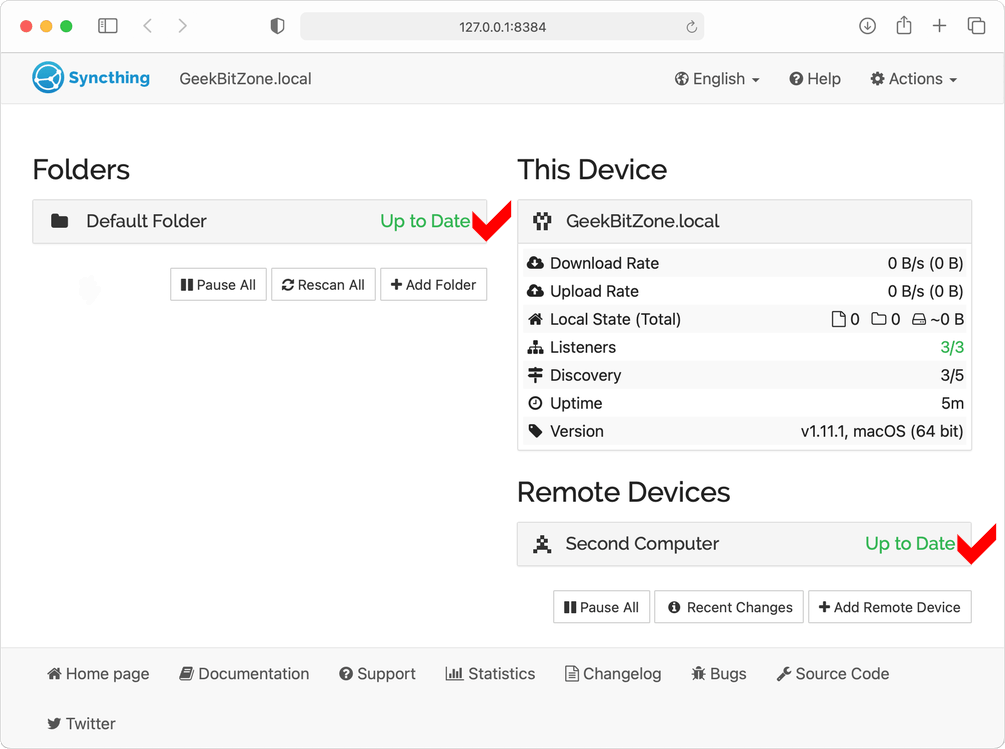Open a new Safari tab
Image resolution: width=1005 pixels, height=749 pixels.
(939, 26)
